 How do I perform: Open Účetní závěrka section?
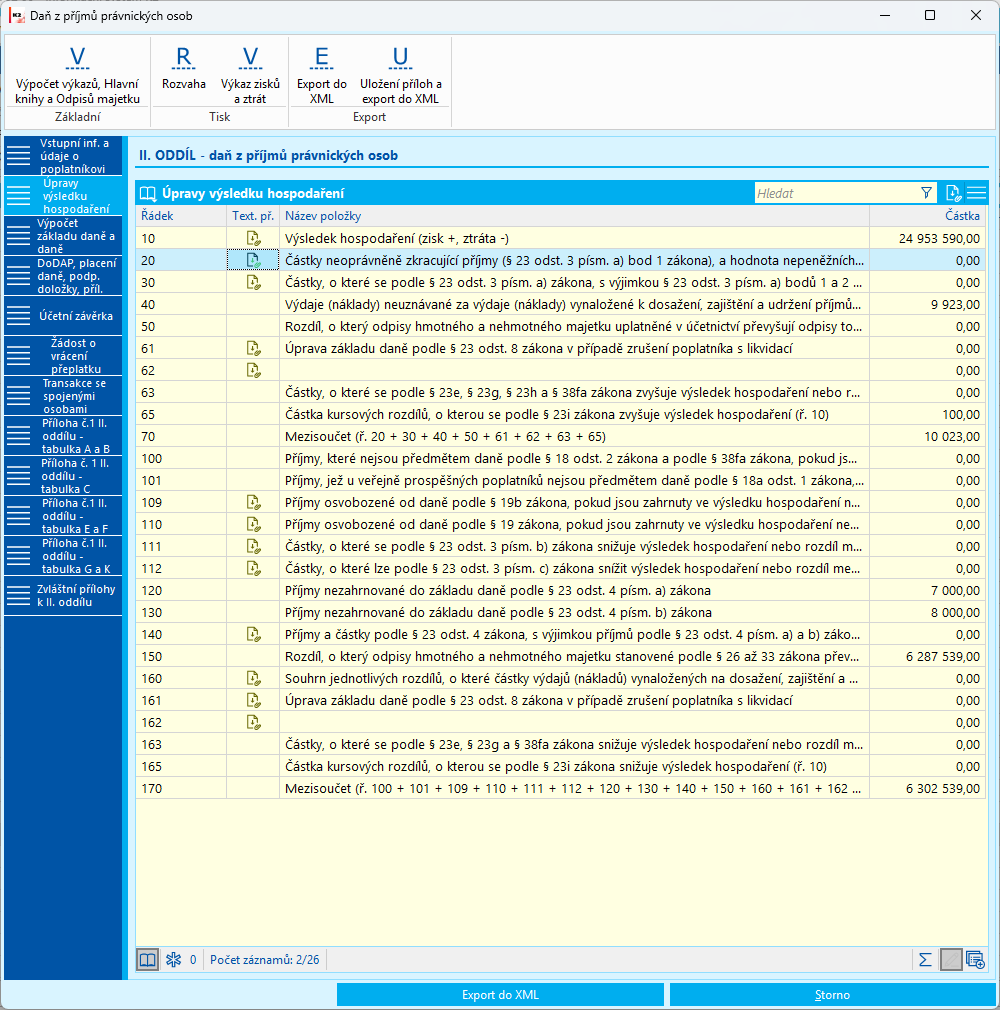(63, 316)
